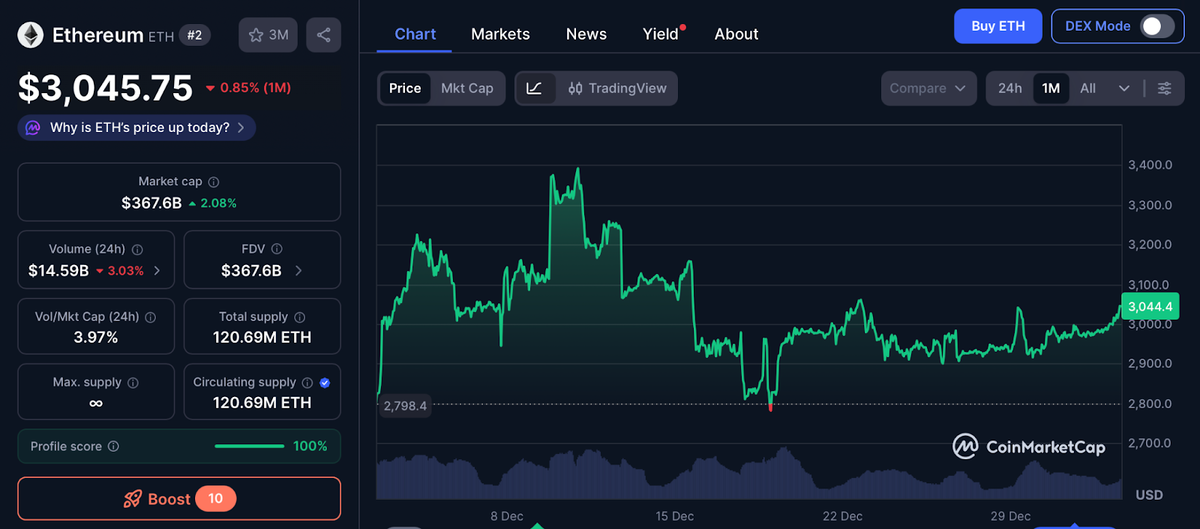Open the About tab
The height and width of the screenshot is (529, 1200).
pyautogui.click(x=736, y=34)
